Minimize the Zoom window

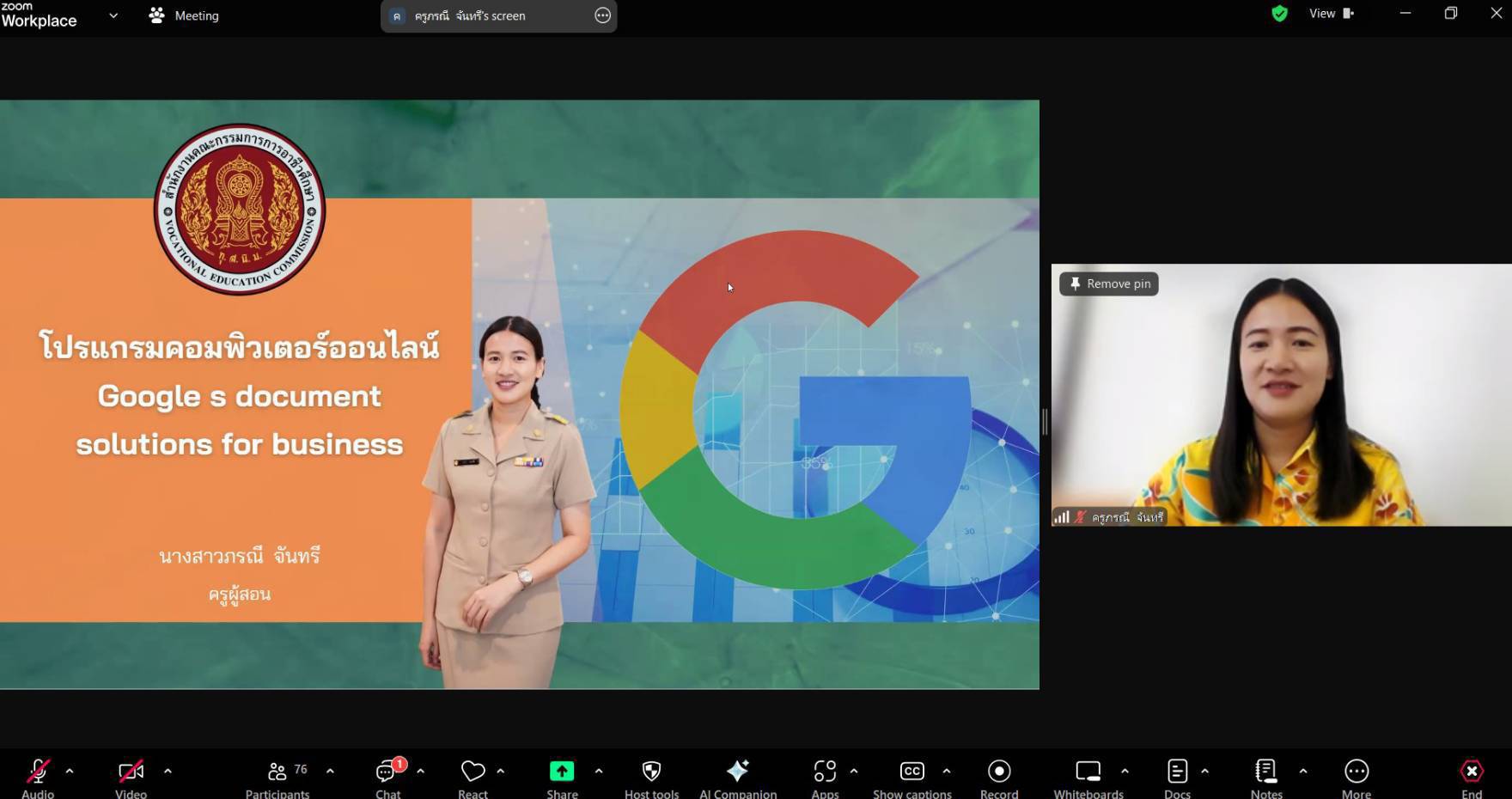click(x=1405, y=13)
